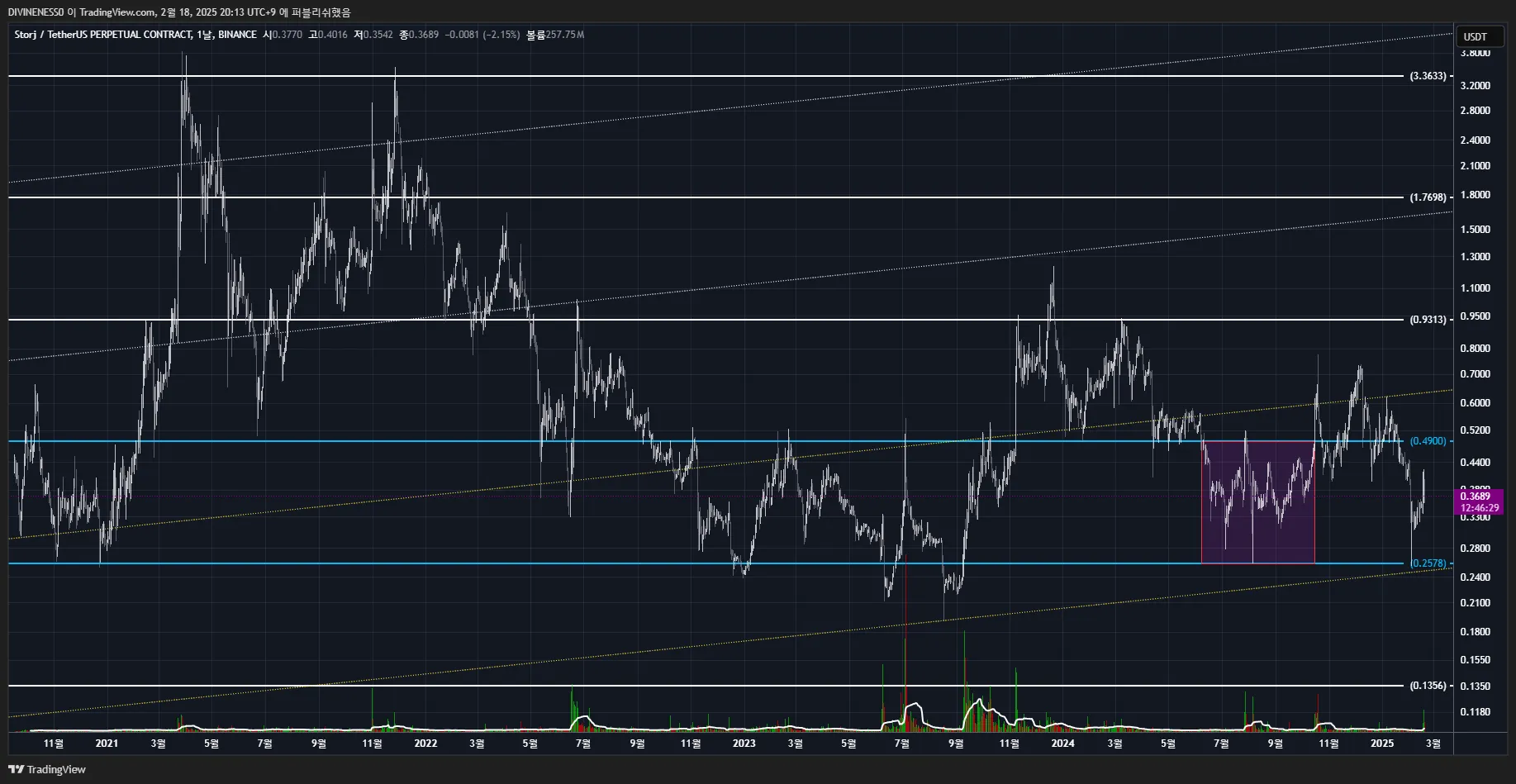Click 0.6000 on the price axis
1516x784 pixels.
tap(1475, 403)
